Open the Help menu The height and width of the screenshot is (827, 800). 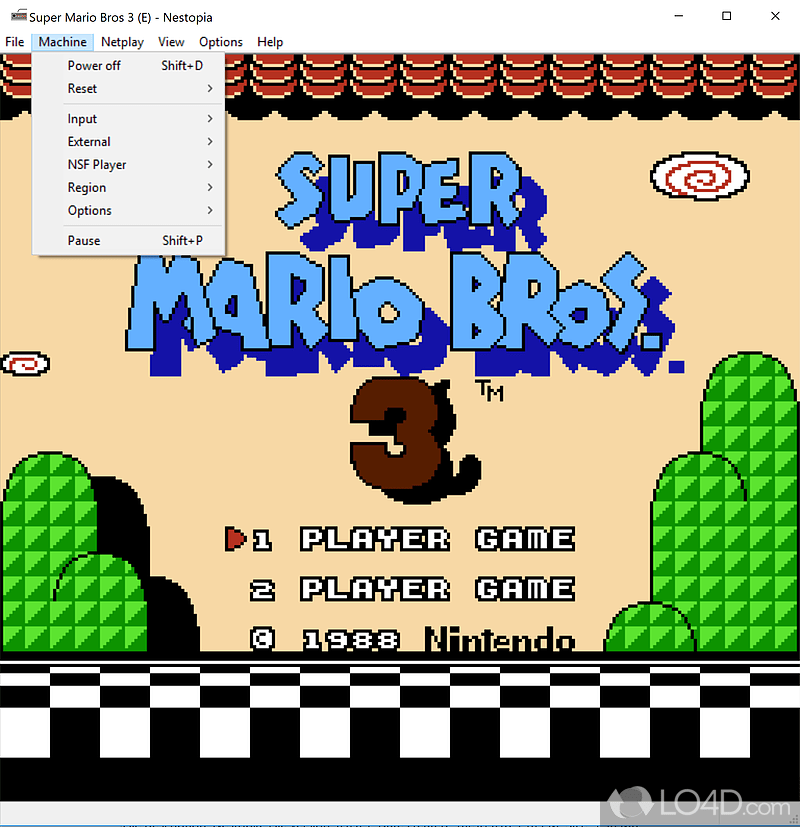pos(270,42)
